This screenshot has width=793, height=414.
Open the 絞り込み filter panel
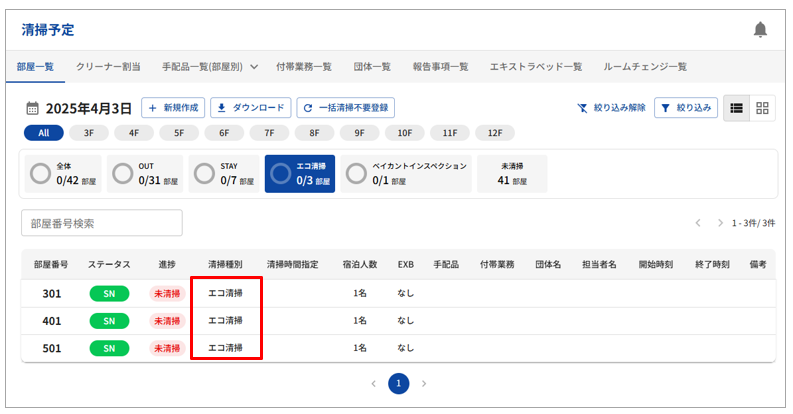[686, 108]
